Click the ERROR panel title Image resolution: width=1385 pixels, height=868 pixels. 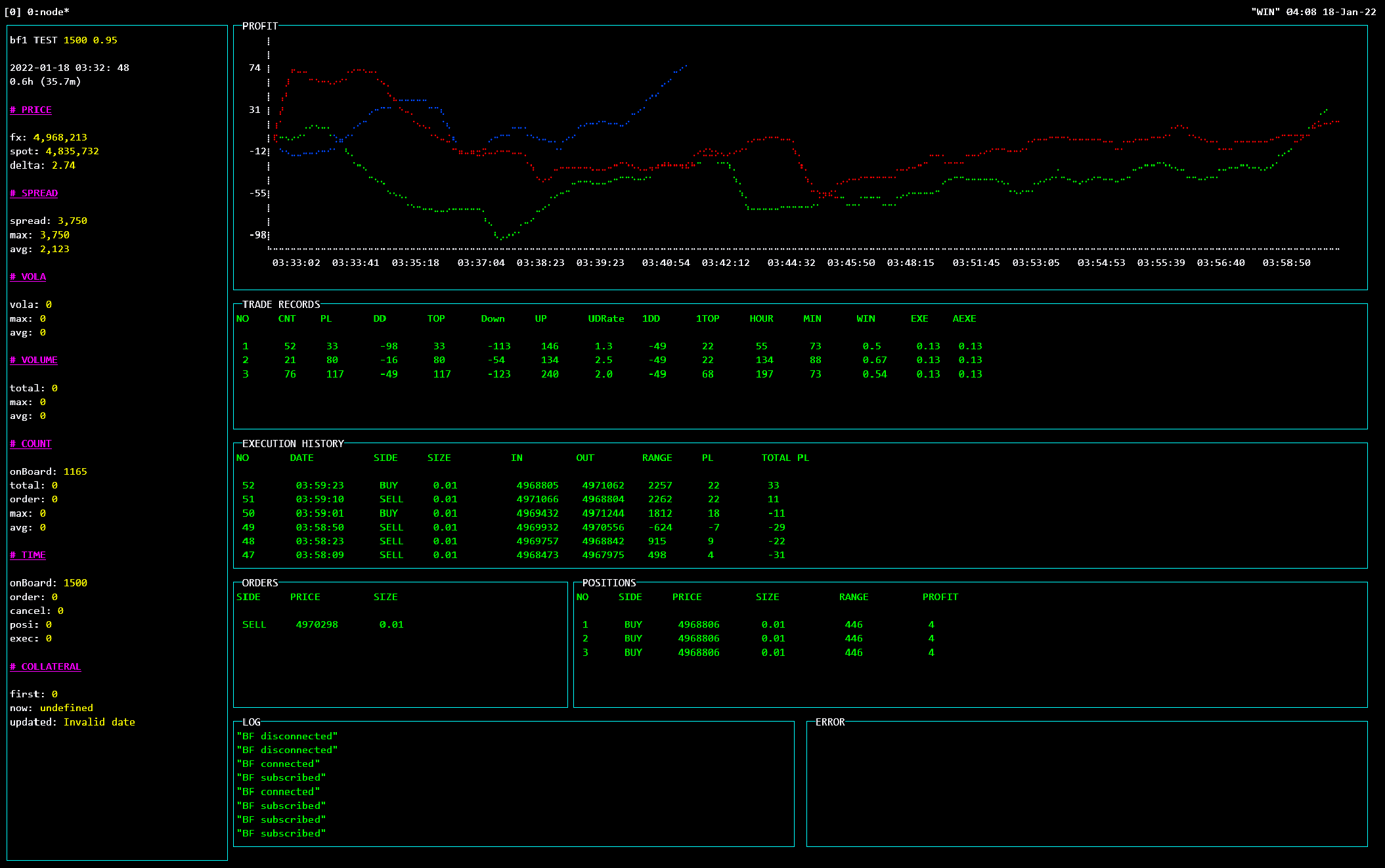point(830,722)
